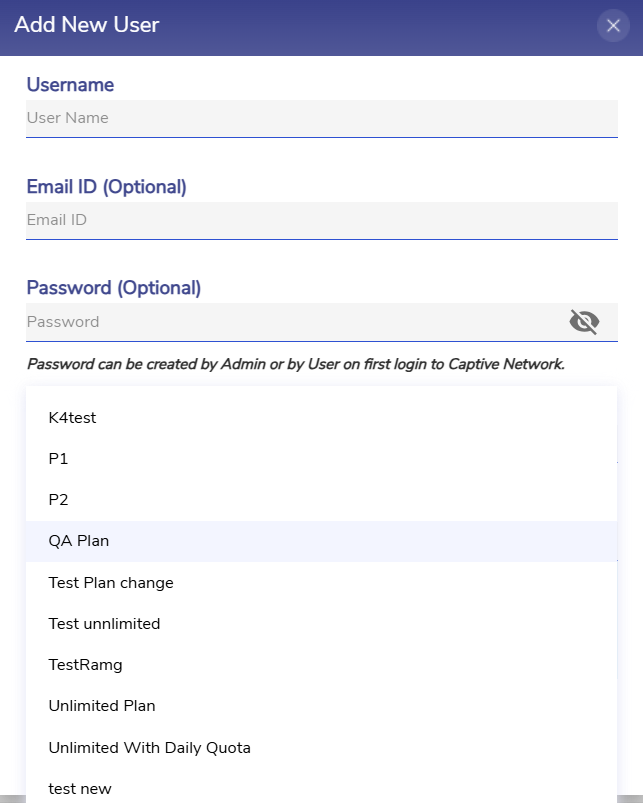Select the K4test plan option
This screenshot has width=643, height=803.
72,418
